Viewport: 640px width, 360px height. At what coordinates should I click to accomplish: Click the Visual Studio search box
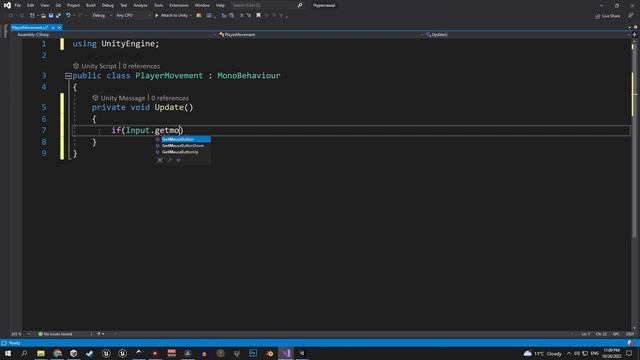267,5
